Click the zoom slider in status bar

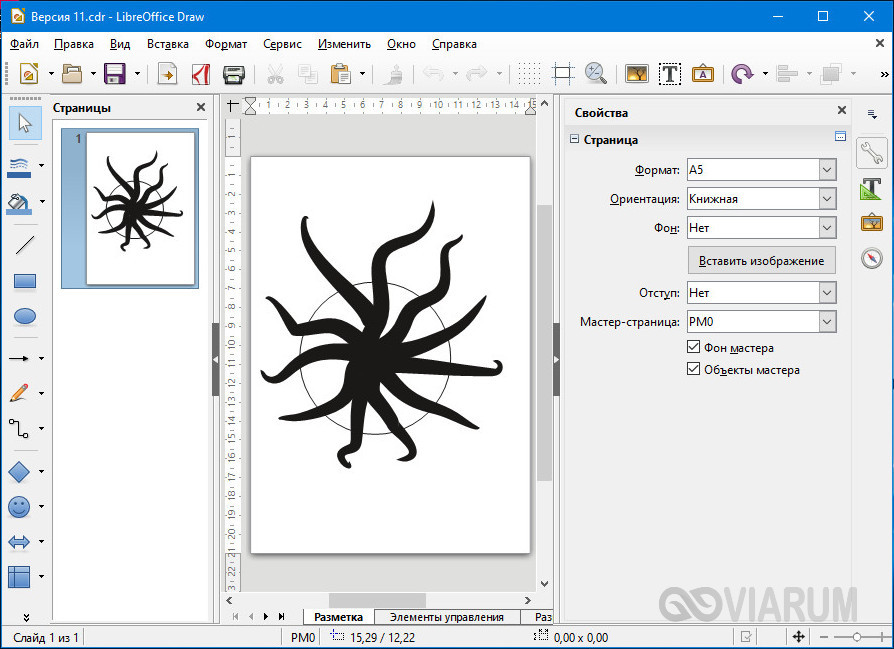click(856, 637)
